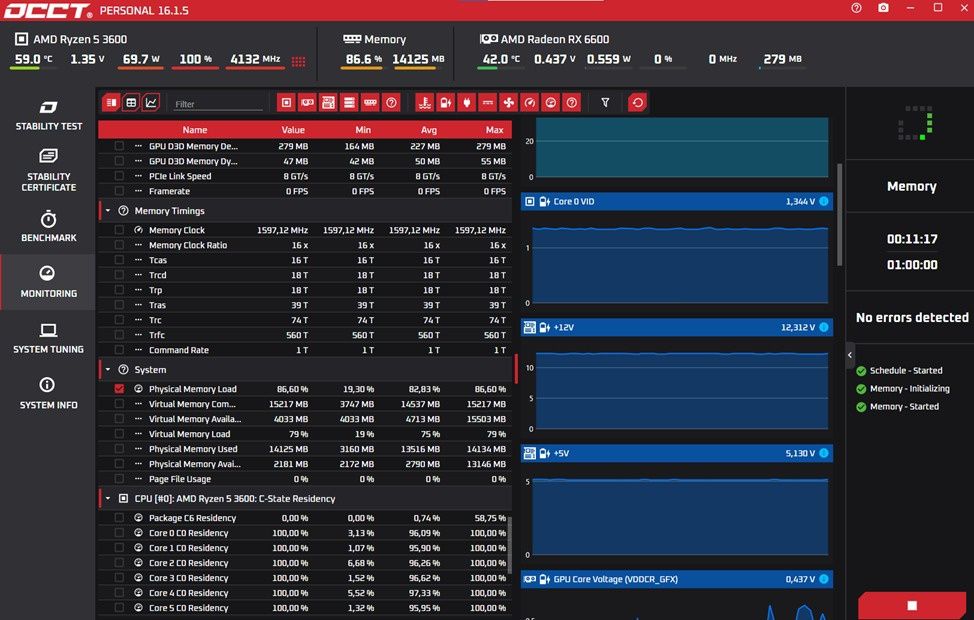This screenshot has height=620, width=974.
Task: Click the GPU card icon beside AMD Radeon RX 6600
Action: [x=488, y=39]
